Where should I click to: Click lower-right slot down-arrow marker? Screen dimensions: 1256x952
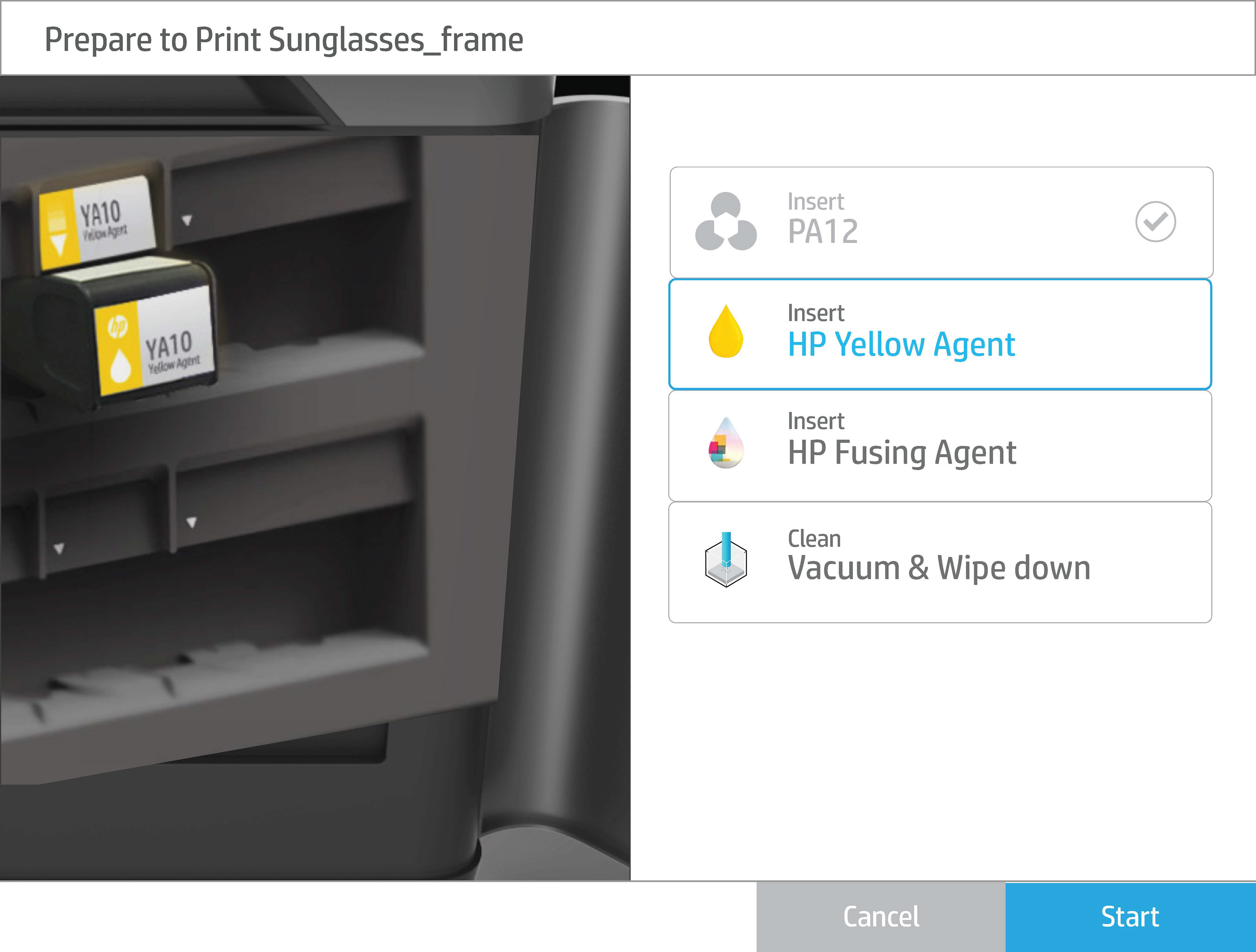(192, 522)
